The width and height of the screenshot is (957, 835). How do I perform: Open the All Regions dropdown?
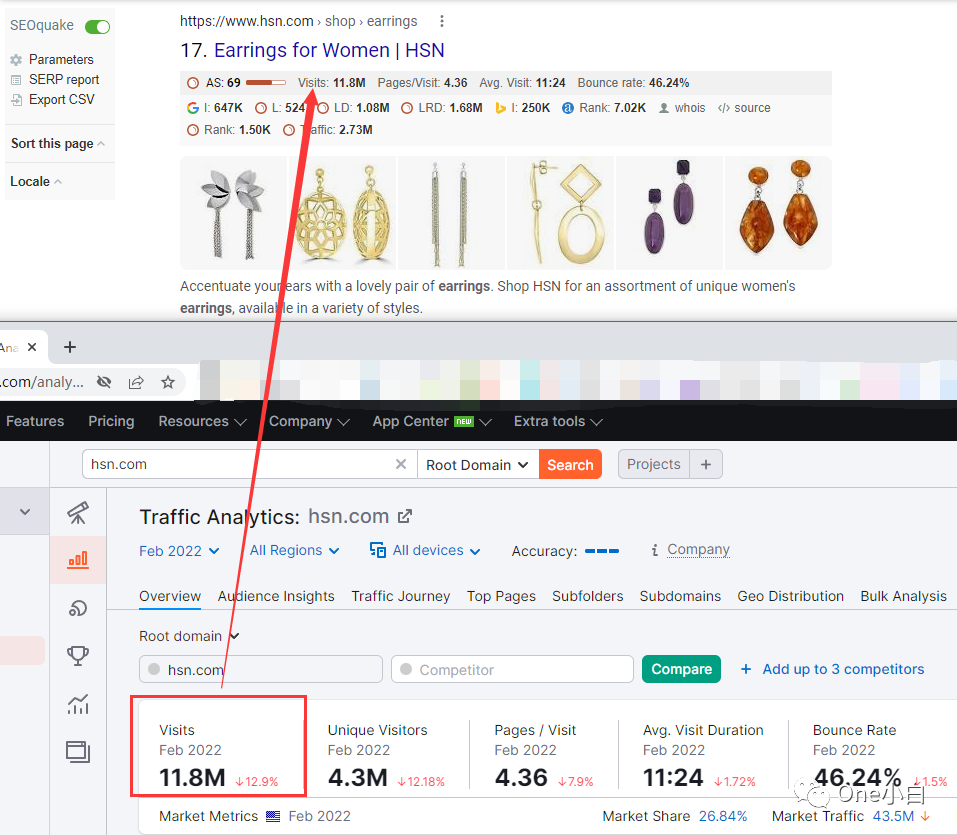coord(294,550)
